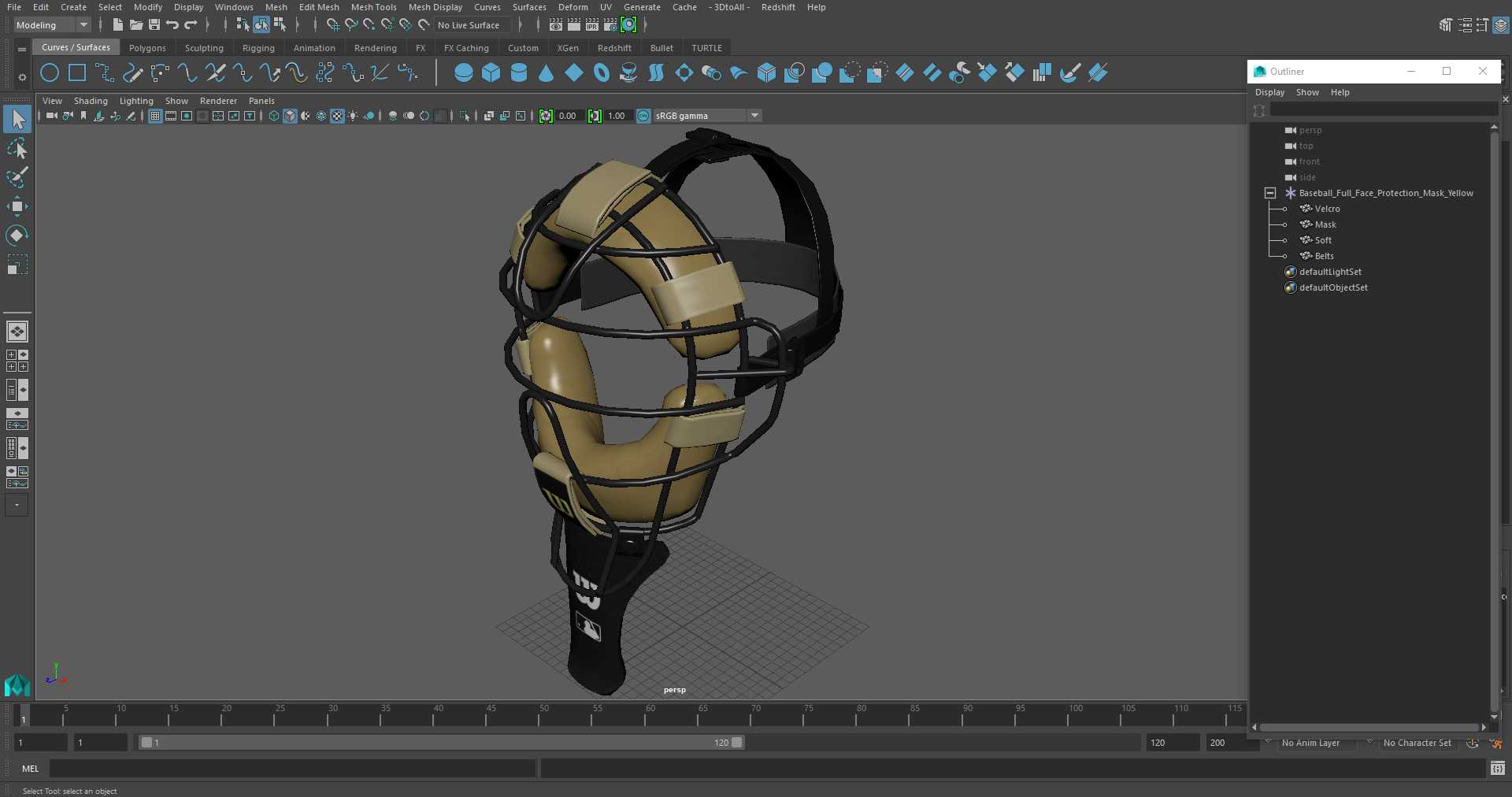1512x797 pixels.
Task: Toggle viewport shadows
Action: point(369,116)
